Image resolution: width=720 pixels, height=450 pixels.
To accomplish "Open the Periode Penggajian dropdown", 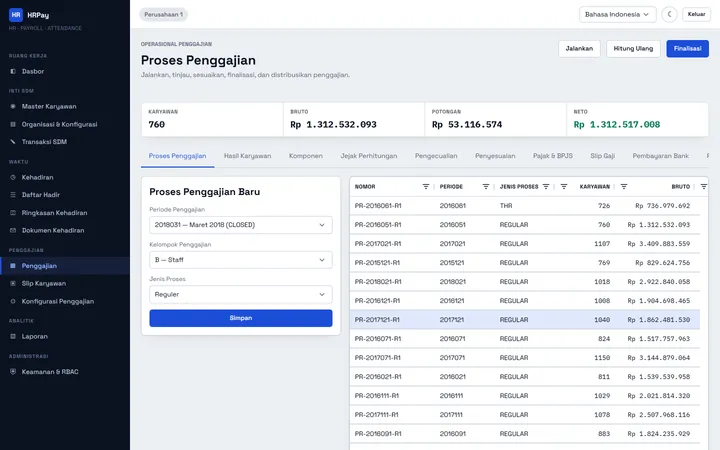I will (x=241, y=225).
